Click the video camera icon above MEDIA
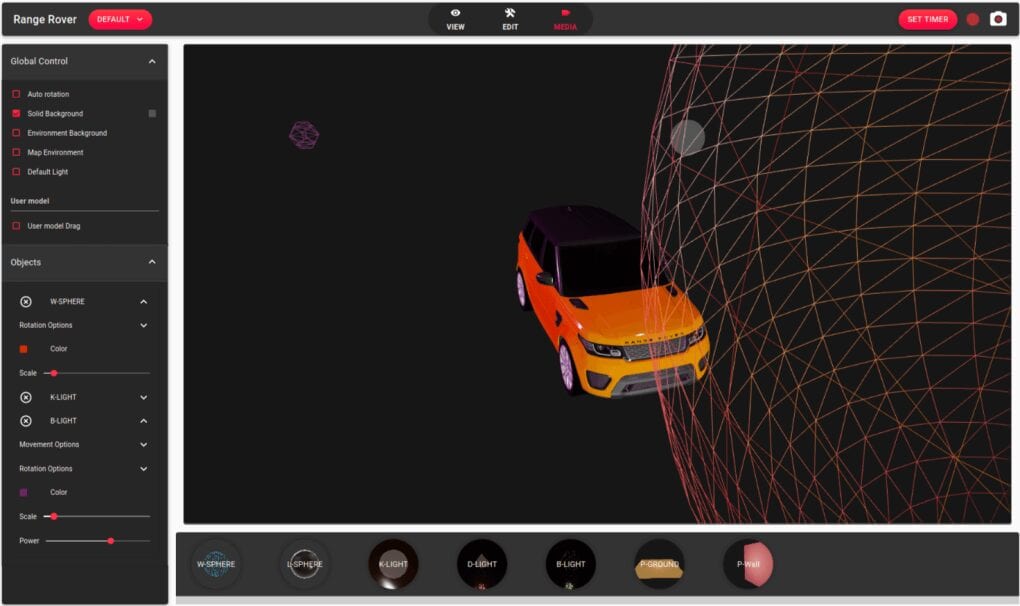 coord(565,13)
